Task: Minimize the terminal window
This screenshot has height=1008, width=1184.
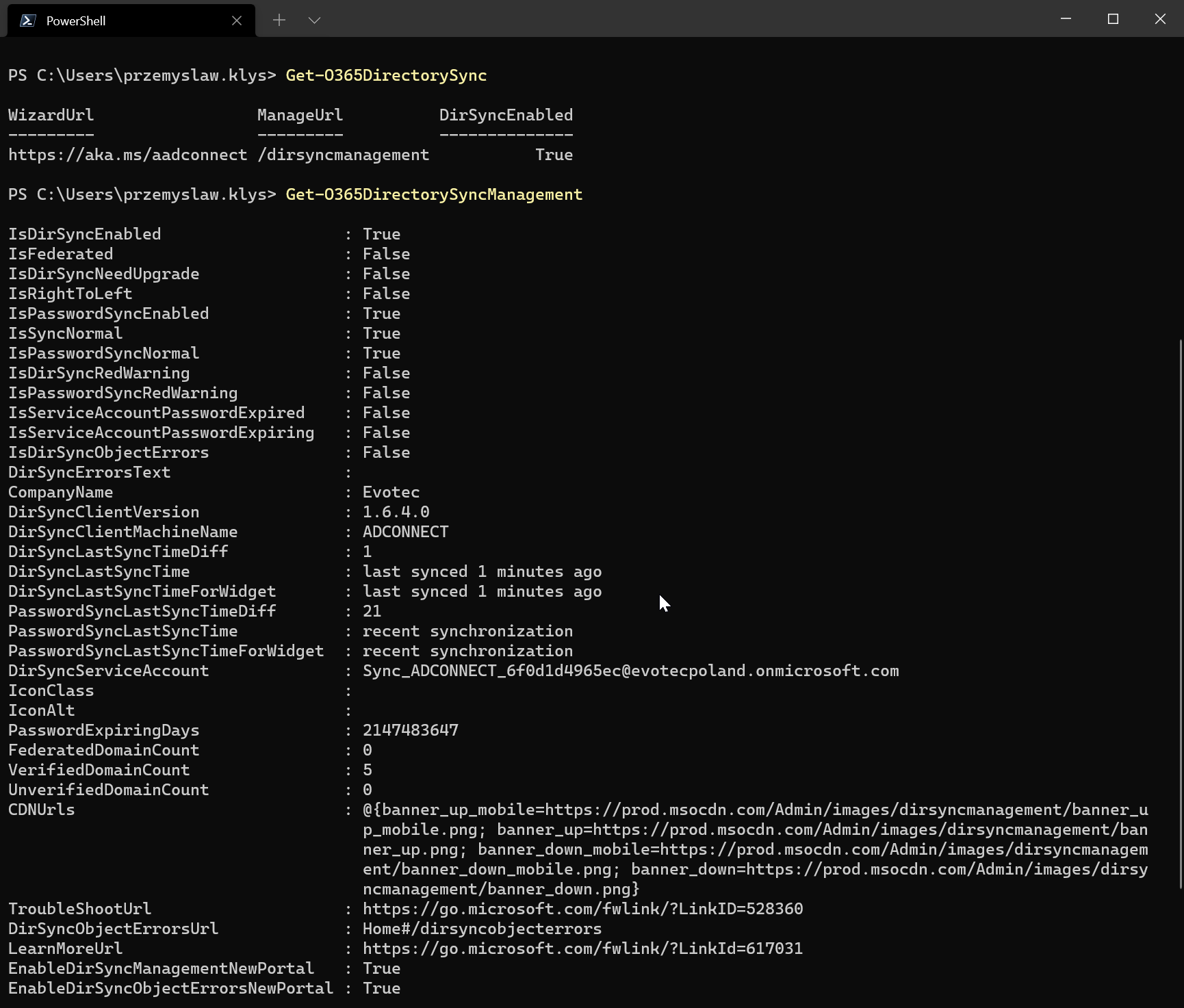Action: pos(1066,19)
